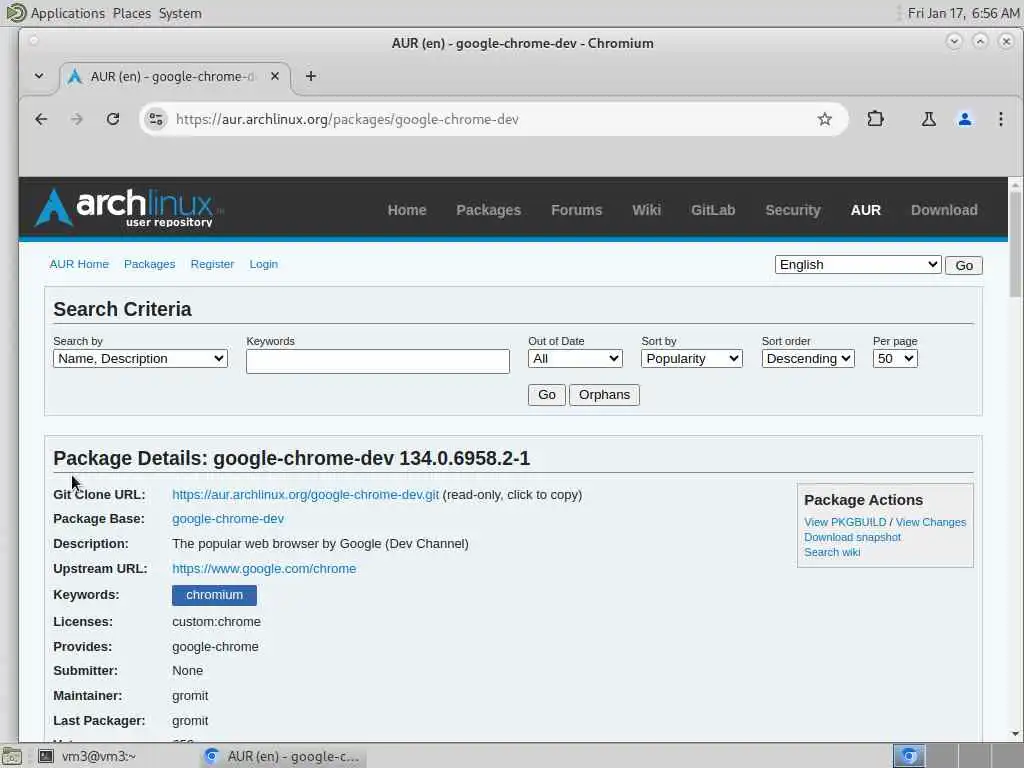Click the page vertical scrollbar thumb
This screenshot has height=768, width=1024.
pyautogui.click(x=1015, y=244)
